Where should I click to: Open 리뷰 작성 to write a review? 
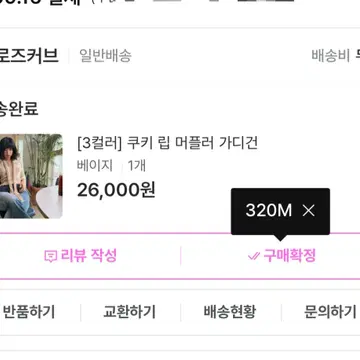click(81, 256)
